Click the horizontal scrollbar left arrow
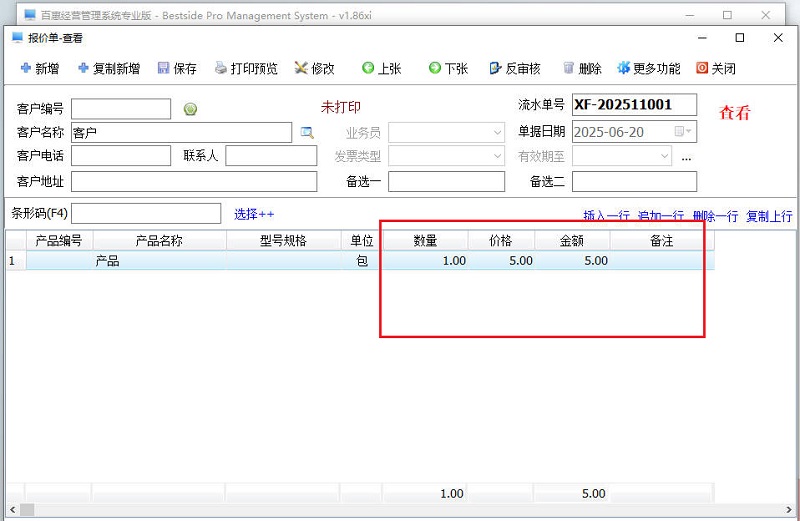 13,509
